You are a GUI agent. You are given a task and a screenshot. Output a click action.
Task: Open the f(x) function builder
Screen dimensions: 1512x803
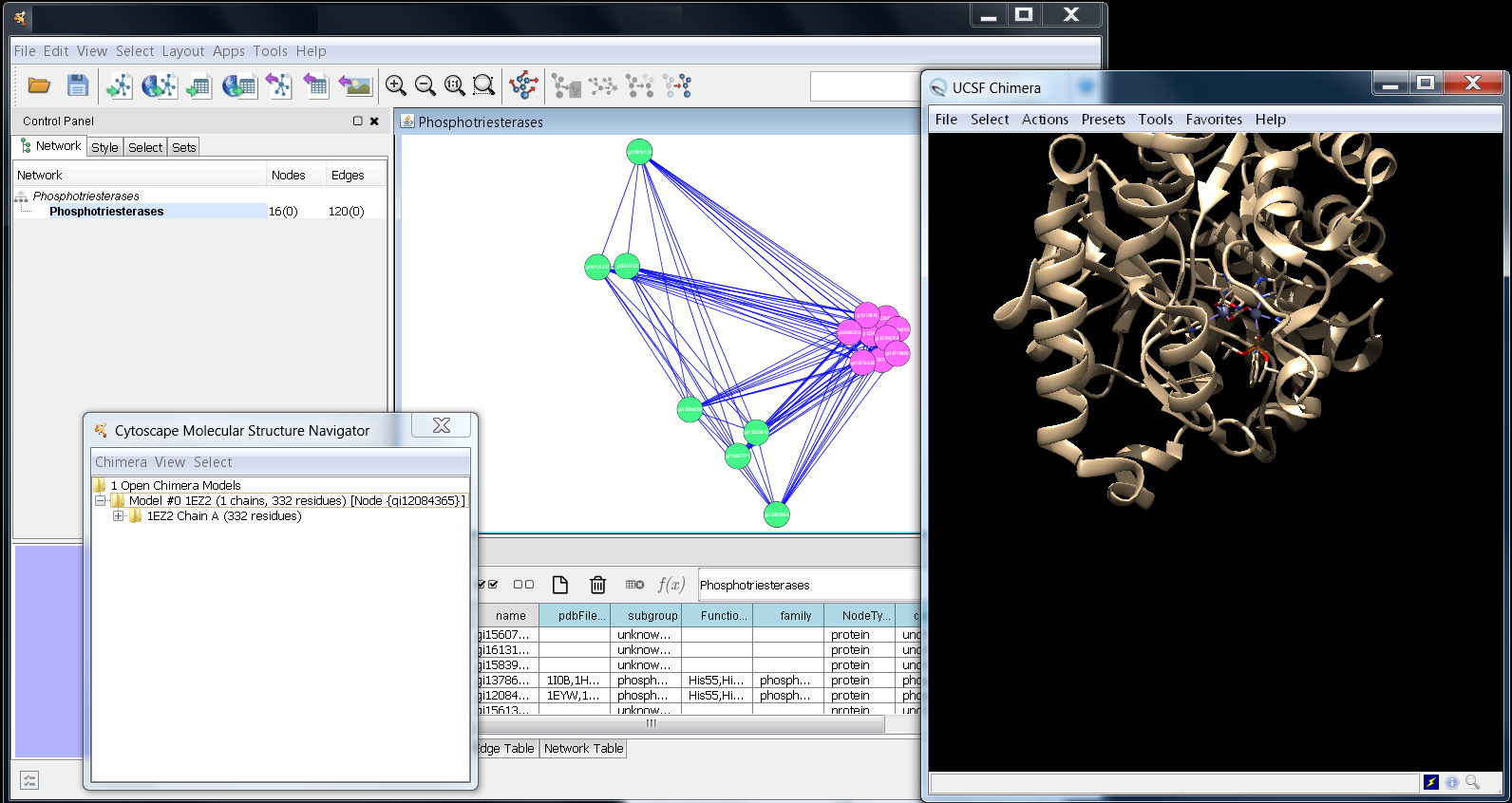point(671,585)
